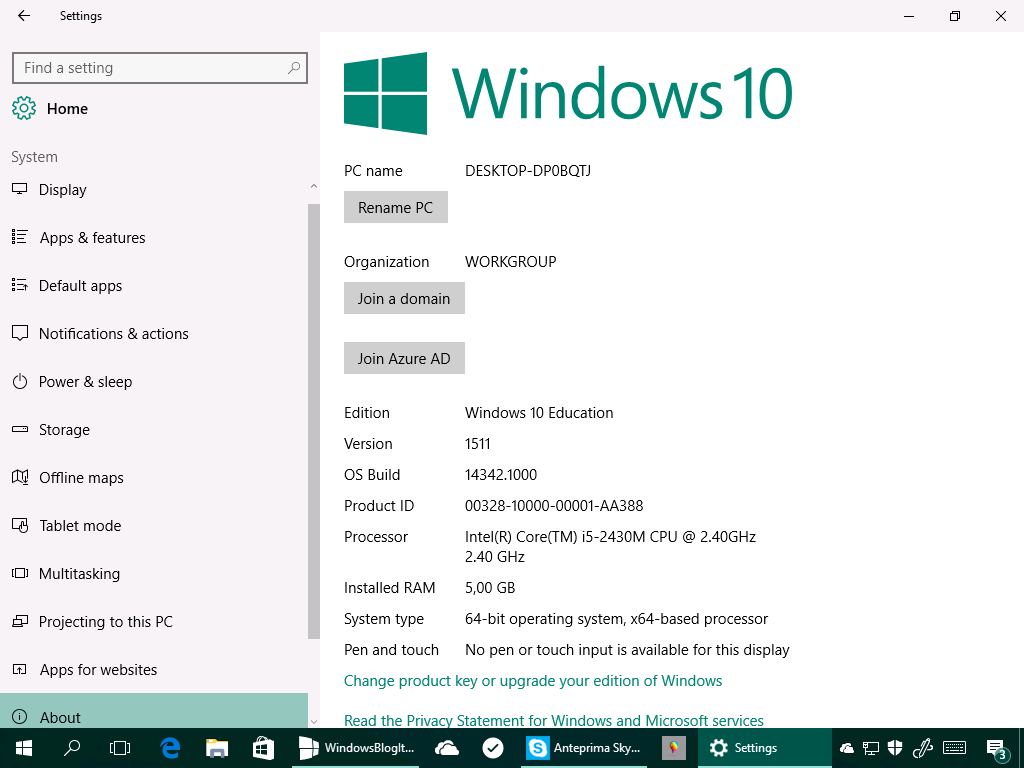This screenshot has width=1024, height=768.
Task: Click the Home label in the sidebar
Action: tap(67, 108)
